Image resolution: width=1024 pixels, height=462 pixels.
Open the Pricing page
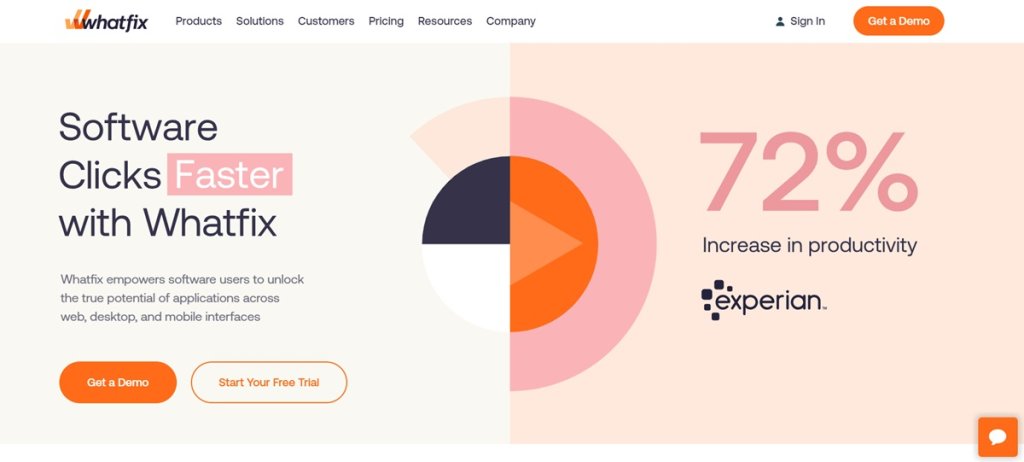click(386, 21)
